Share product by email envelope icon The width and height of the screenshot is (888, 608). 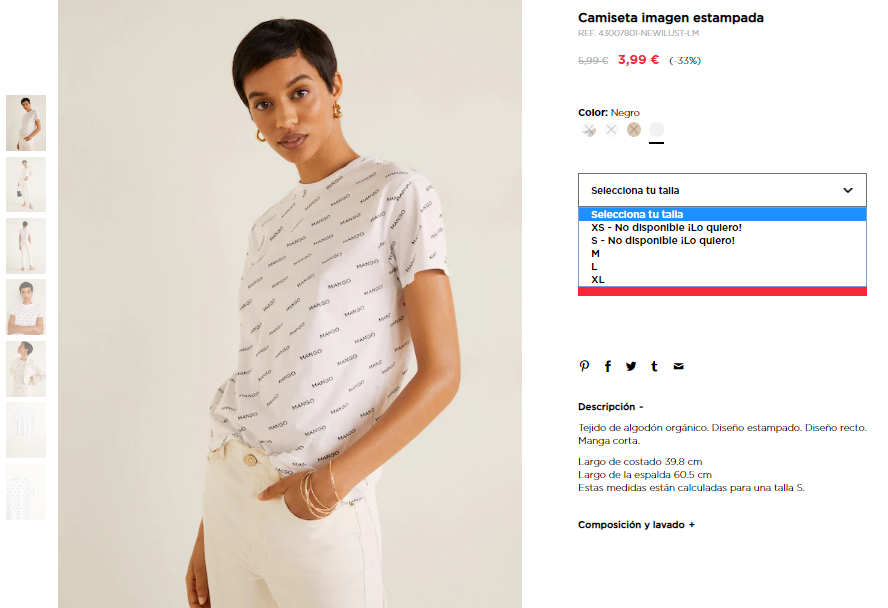pos(678,366)
